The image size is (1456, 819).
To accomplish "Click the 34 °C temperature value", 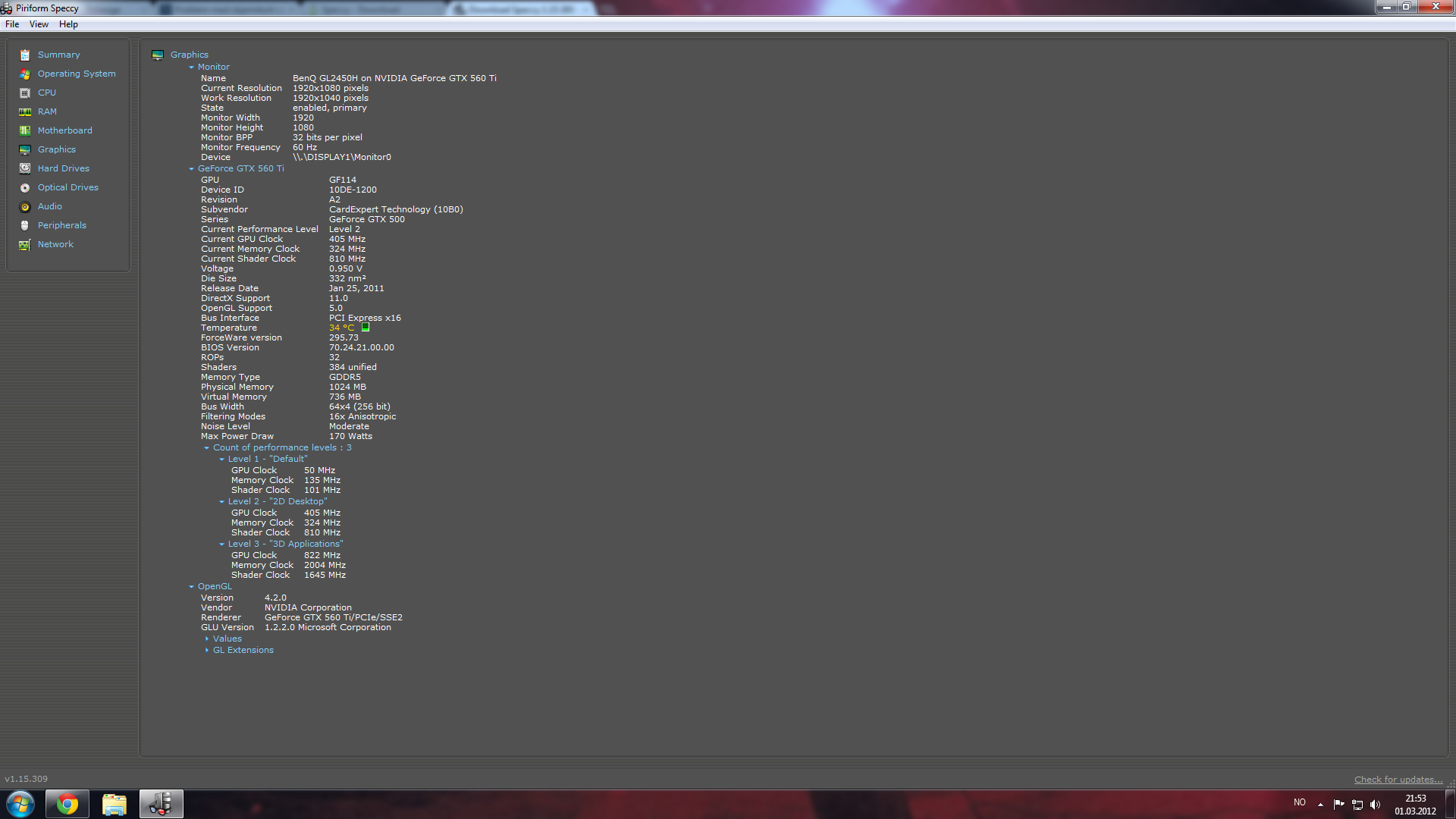I will 341,328.
